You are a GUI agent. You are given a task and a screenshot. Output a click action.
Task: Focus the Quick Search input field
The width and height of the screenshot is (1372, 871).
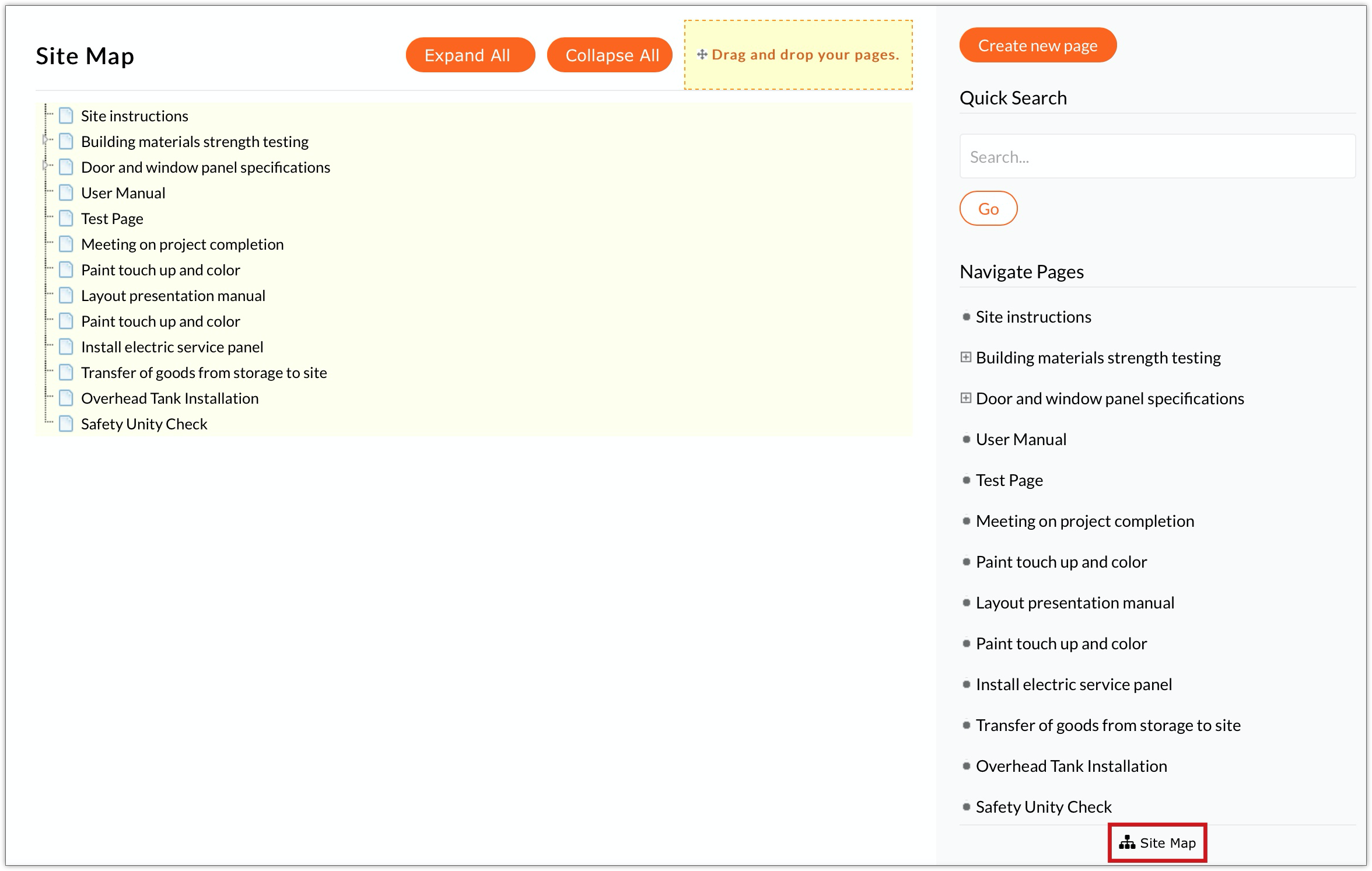click(x=1157, y=156)
